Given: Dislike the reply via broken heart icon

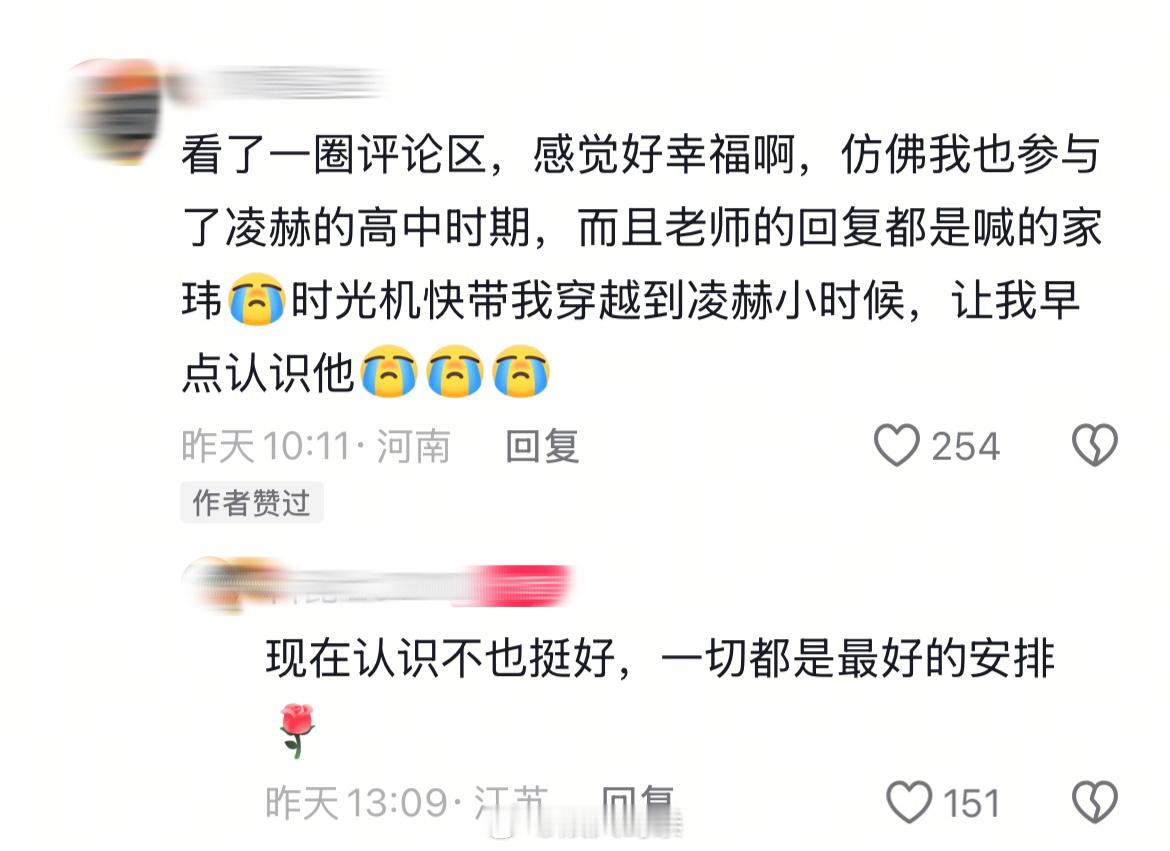Looking at the screenshot, I should pos(1095,802).
